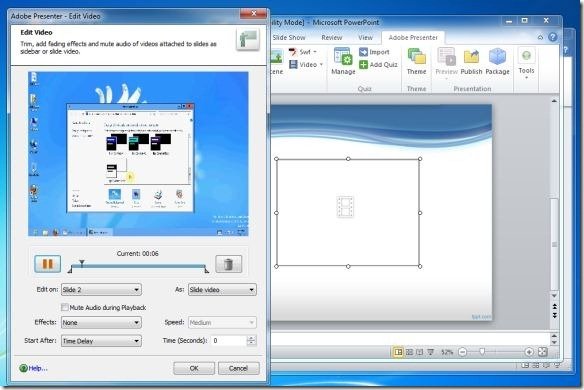Click the Time (Seconds) spinner up arrow

point(251,338)
